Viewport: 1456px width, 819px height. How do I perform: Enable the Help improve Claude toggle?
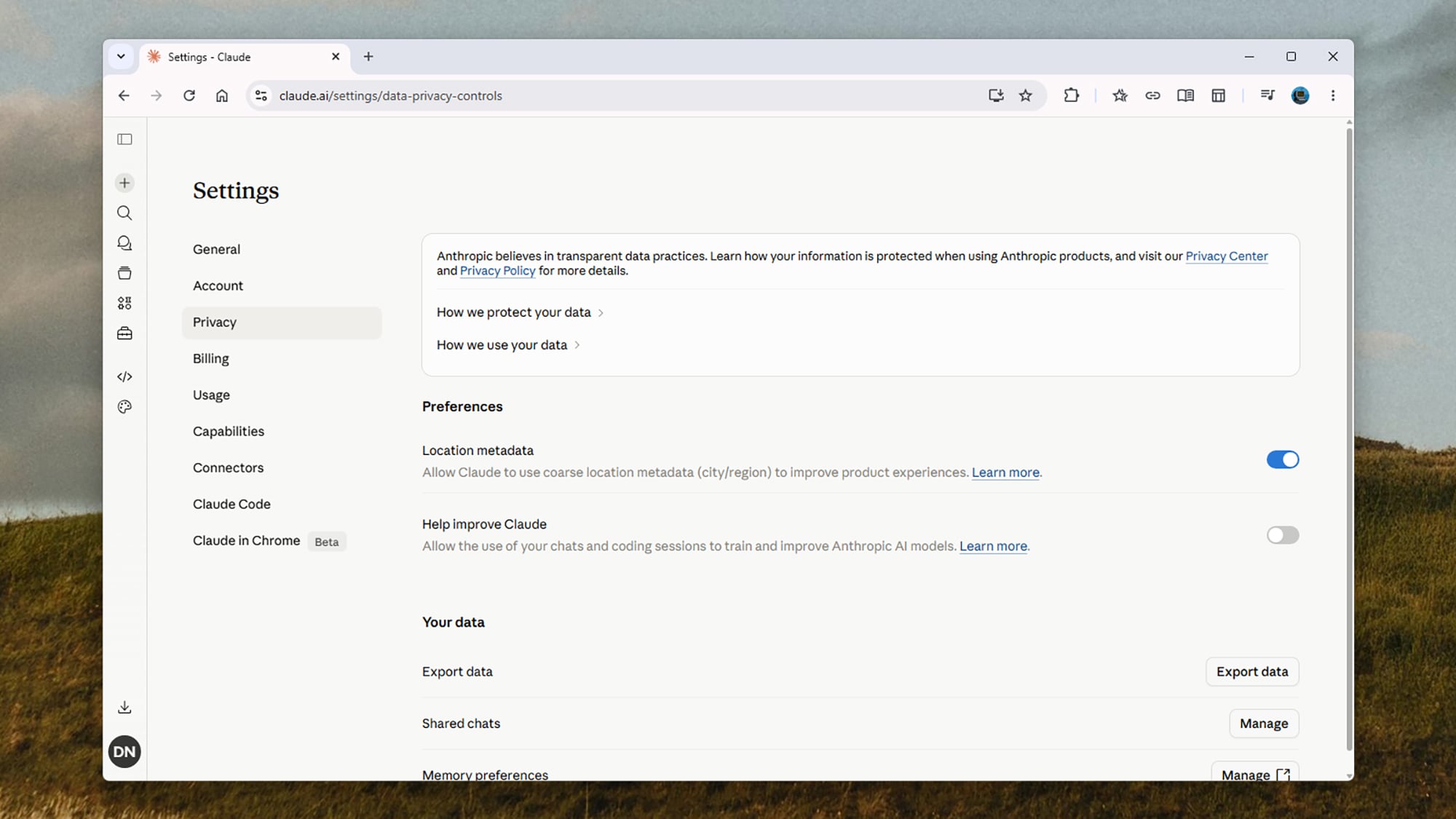[x=1283, y=535]
